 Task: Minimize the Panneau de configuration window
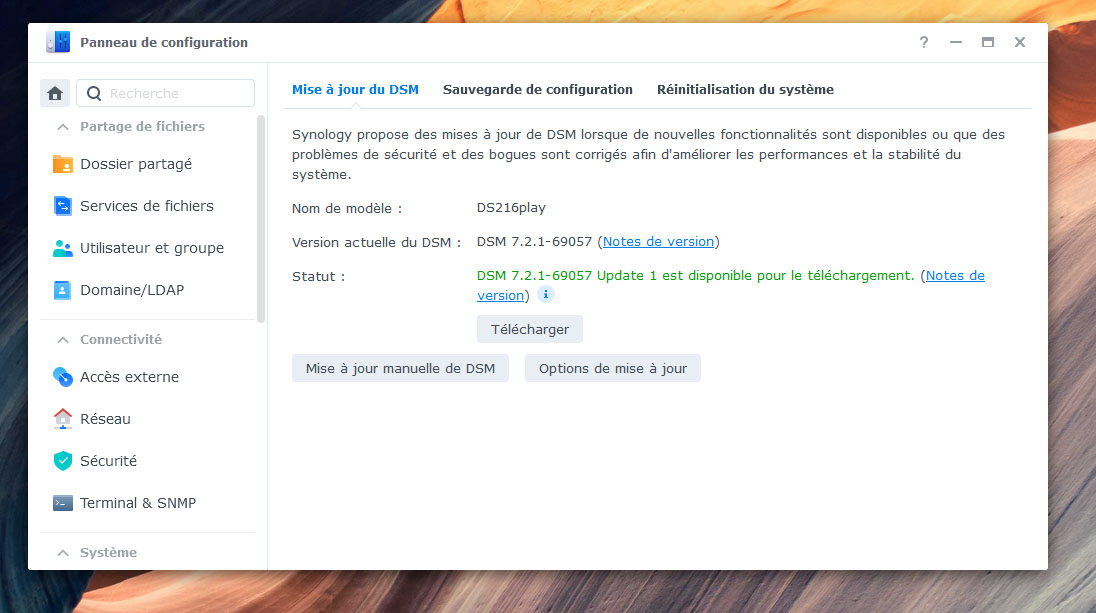[956, 42]
